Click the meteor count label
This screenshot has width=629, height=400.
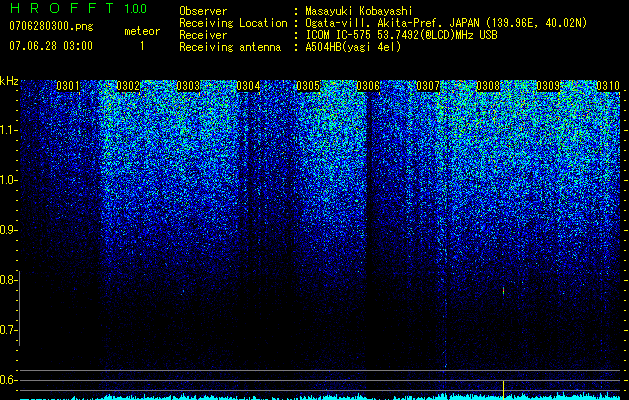142,31
